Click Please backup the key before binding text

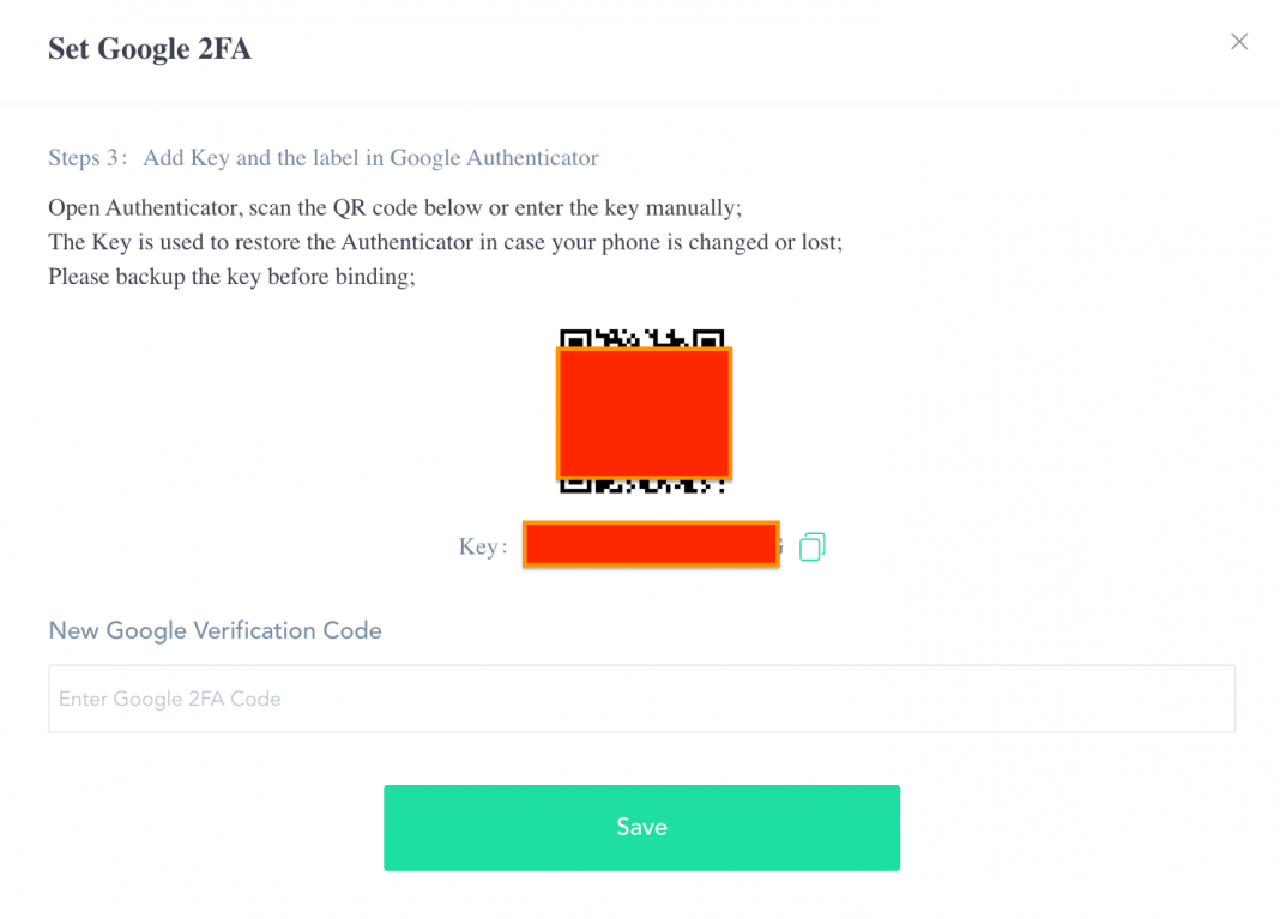(x=232, y=276)
